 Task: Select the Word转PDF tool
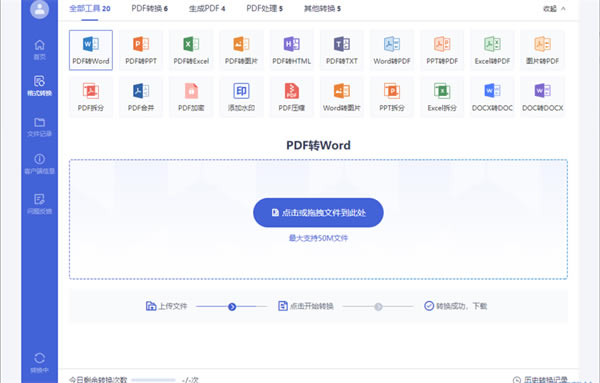pos(392,50)
